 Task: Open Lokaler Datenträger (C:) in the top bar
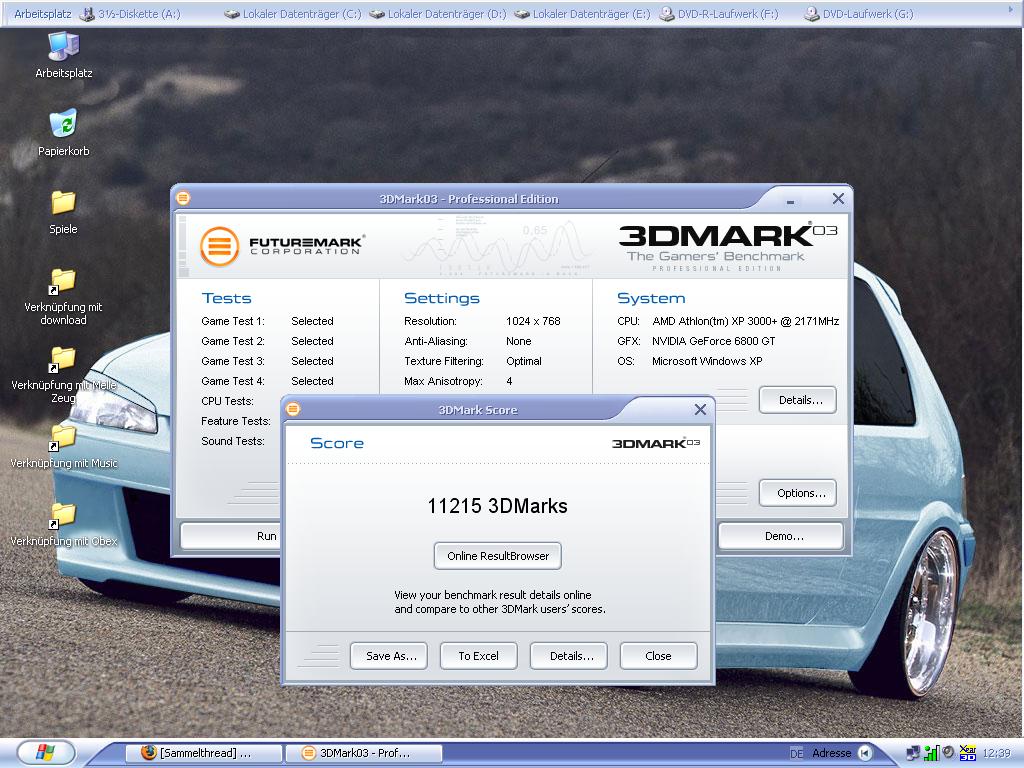292,14
